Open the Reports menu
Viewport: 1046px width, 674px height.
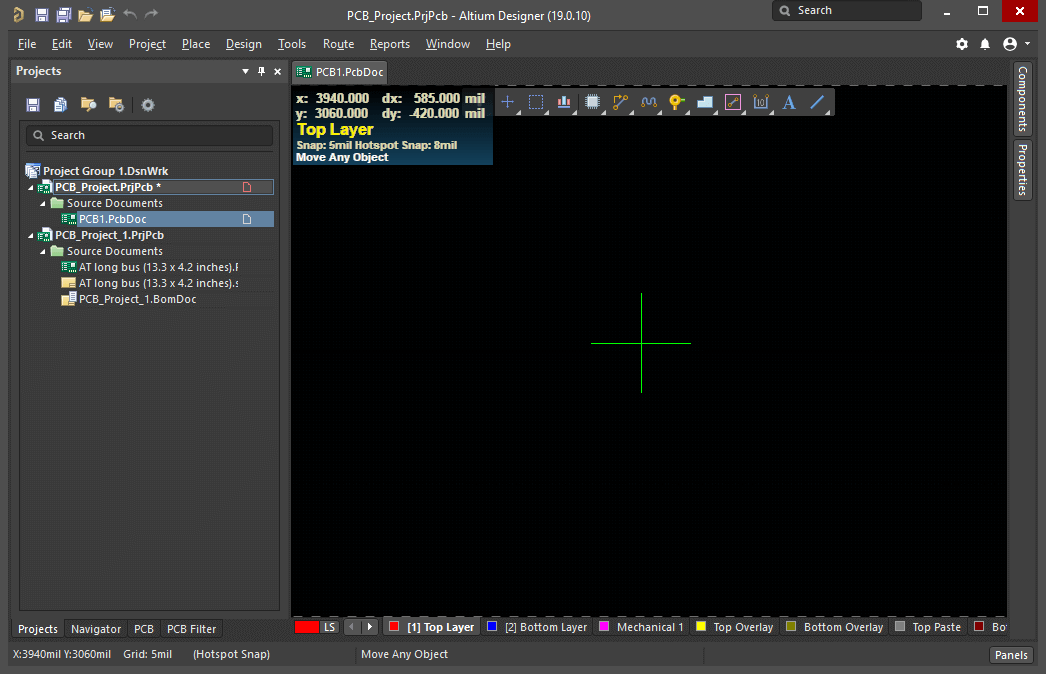click(390, 44)
